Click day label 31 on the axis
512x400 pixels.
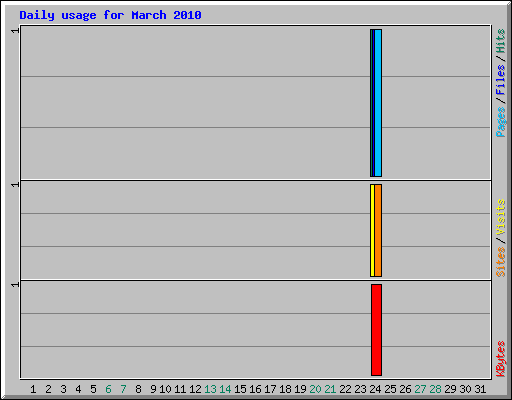point(480,389)
